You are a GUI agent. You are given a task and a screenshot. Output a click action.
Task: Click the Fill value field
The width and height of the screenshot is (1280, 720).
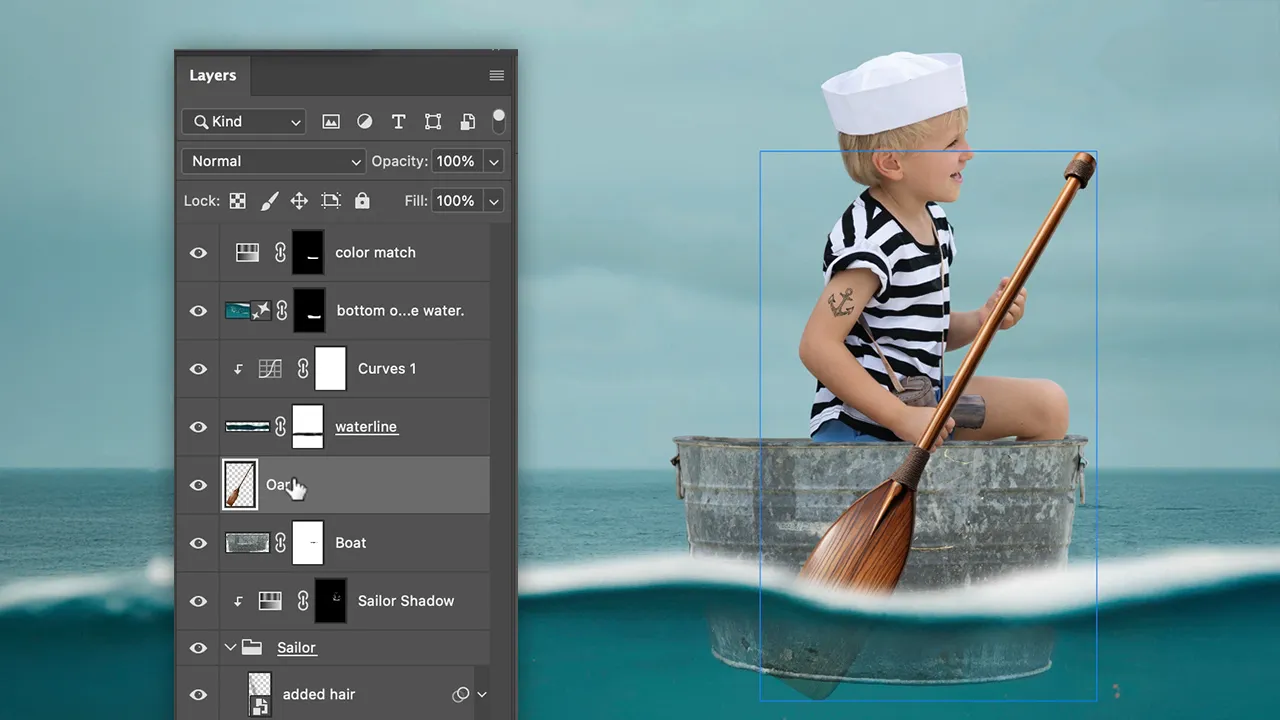click(x=456, y=201)
